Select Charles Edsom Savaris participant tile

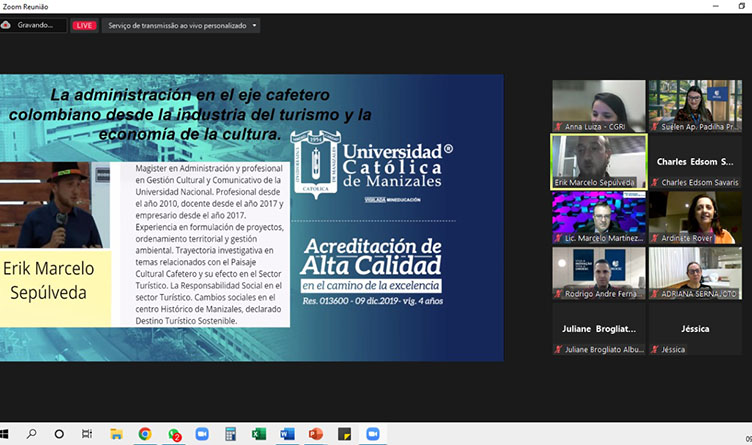tap(694, 161)
